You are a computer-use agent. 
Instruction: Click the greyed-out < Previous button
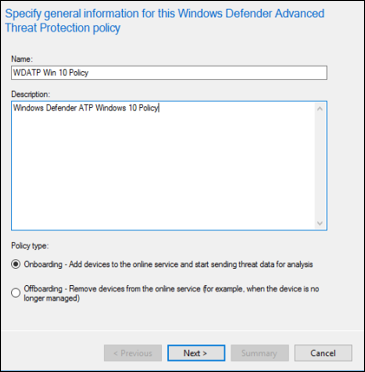click(133, 353)
